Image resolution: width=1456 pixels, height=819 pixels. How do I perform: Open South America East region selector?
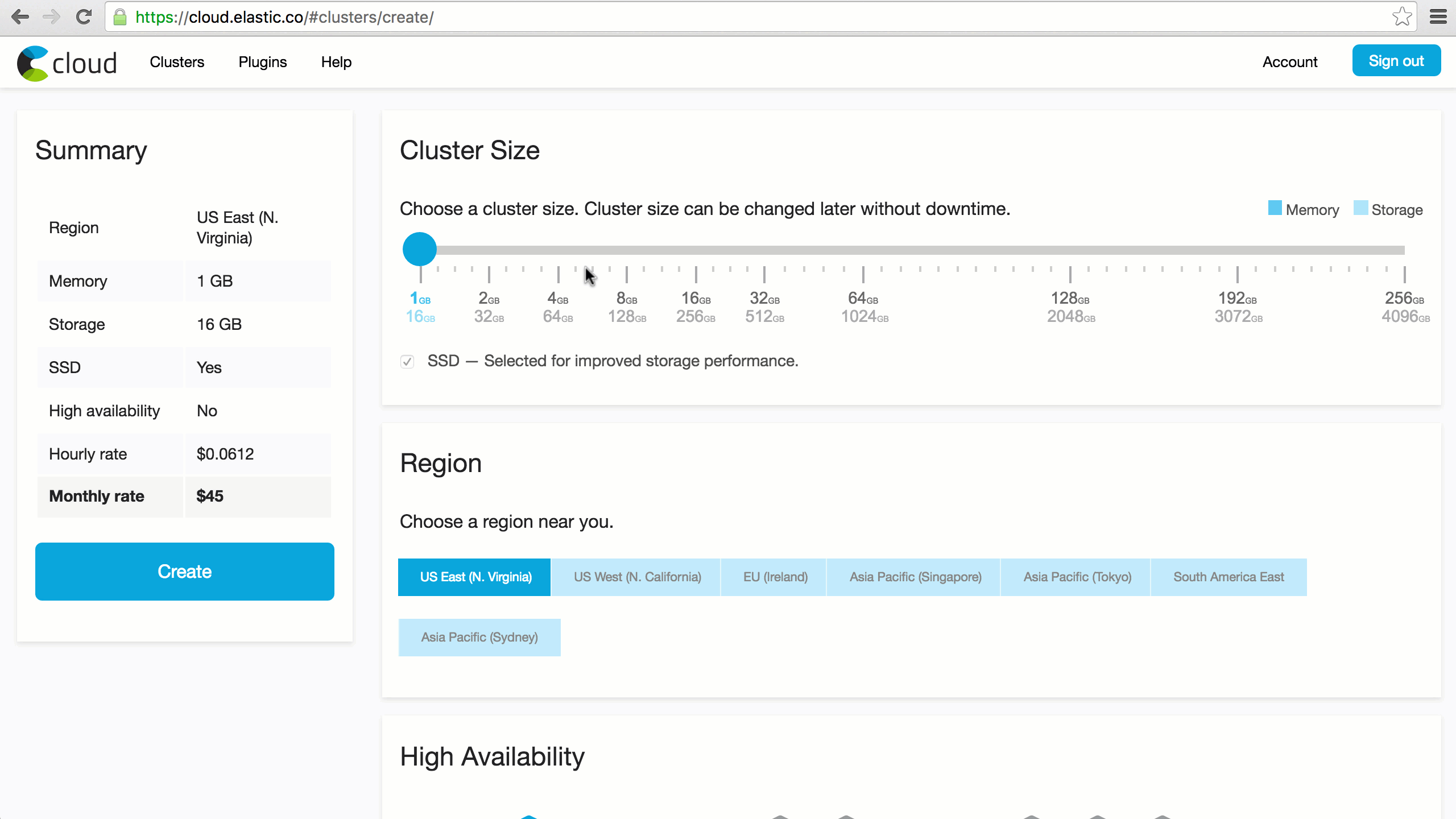click(1228, 577)
